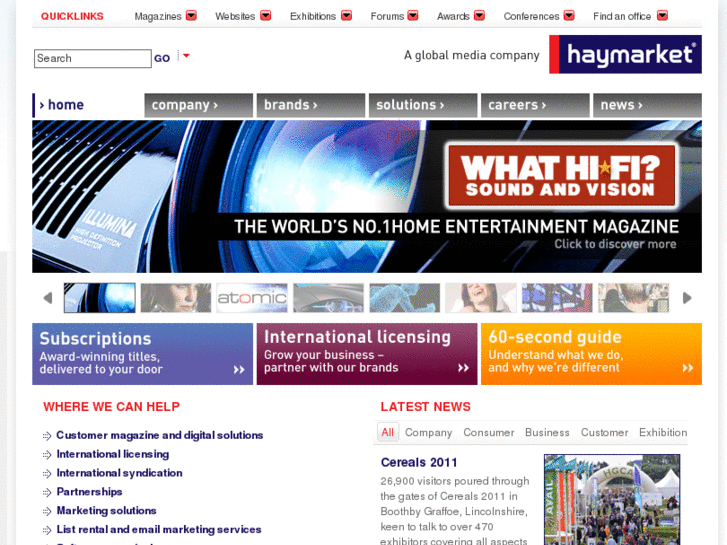Select the Business news tab
The width and height of the screenshot is (727, 545).
[x=547, y=432]
